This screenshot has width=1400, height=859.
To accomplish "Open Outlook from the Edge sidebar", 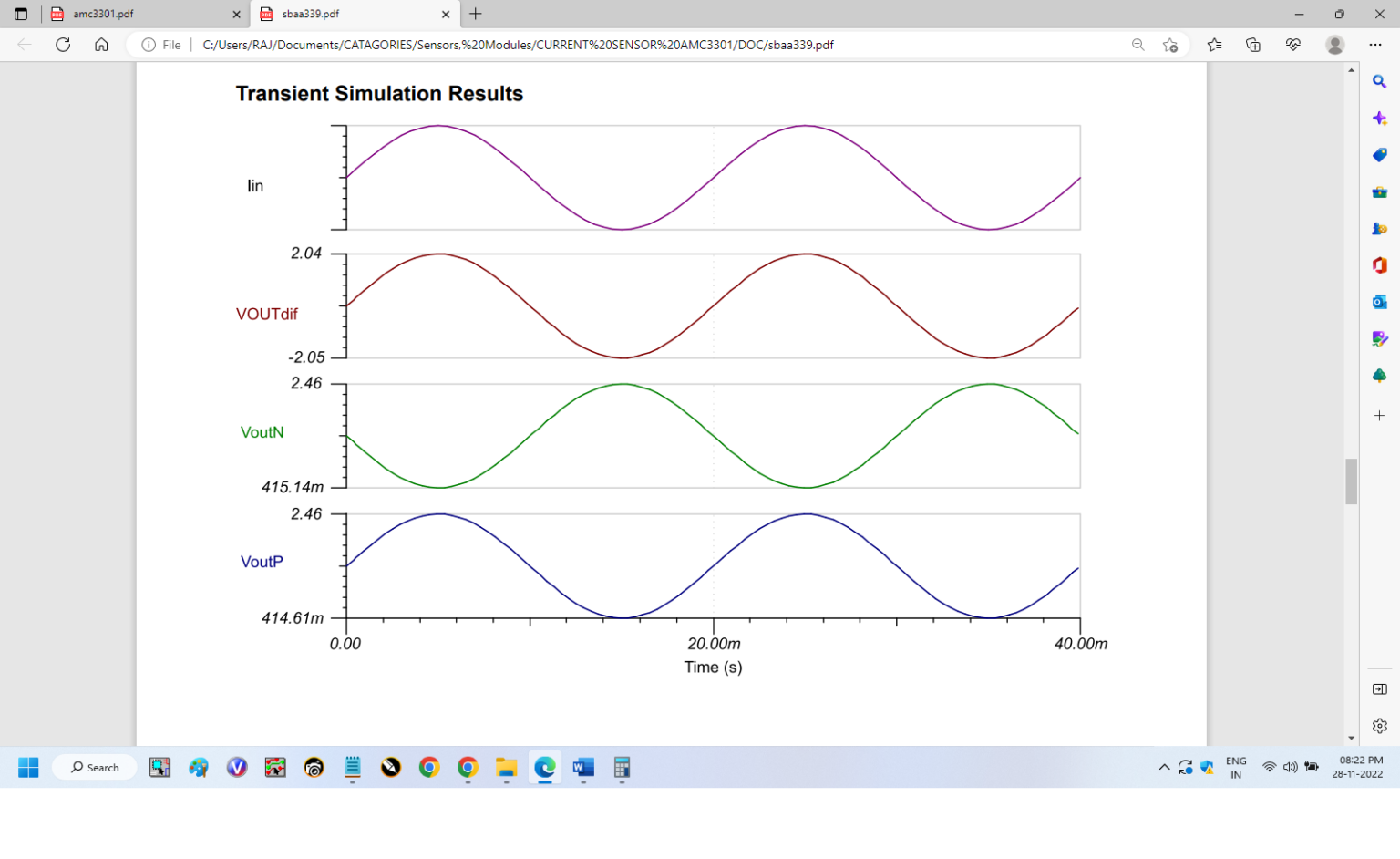I will click(x=1379, y=302).
